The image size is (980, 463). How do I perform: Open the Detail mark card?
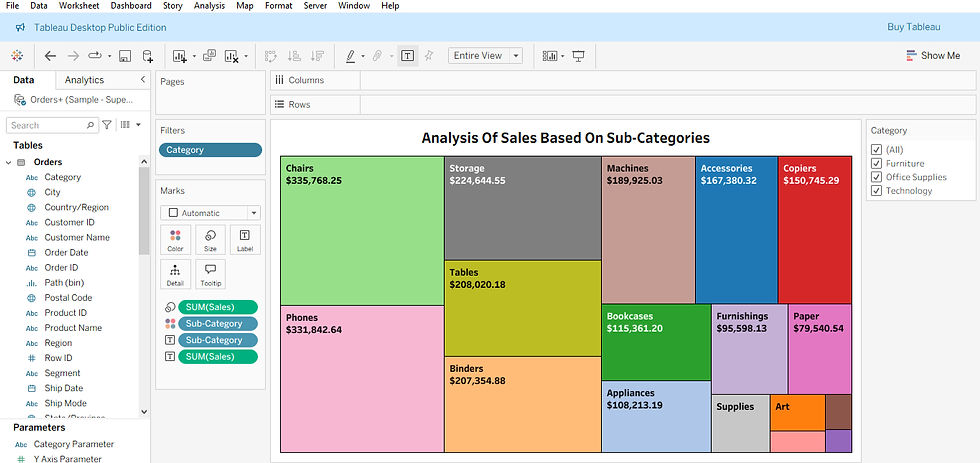pyautogui.click(x=176, y=274)
